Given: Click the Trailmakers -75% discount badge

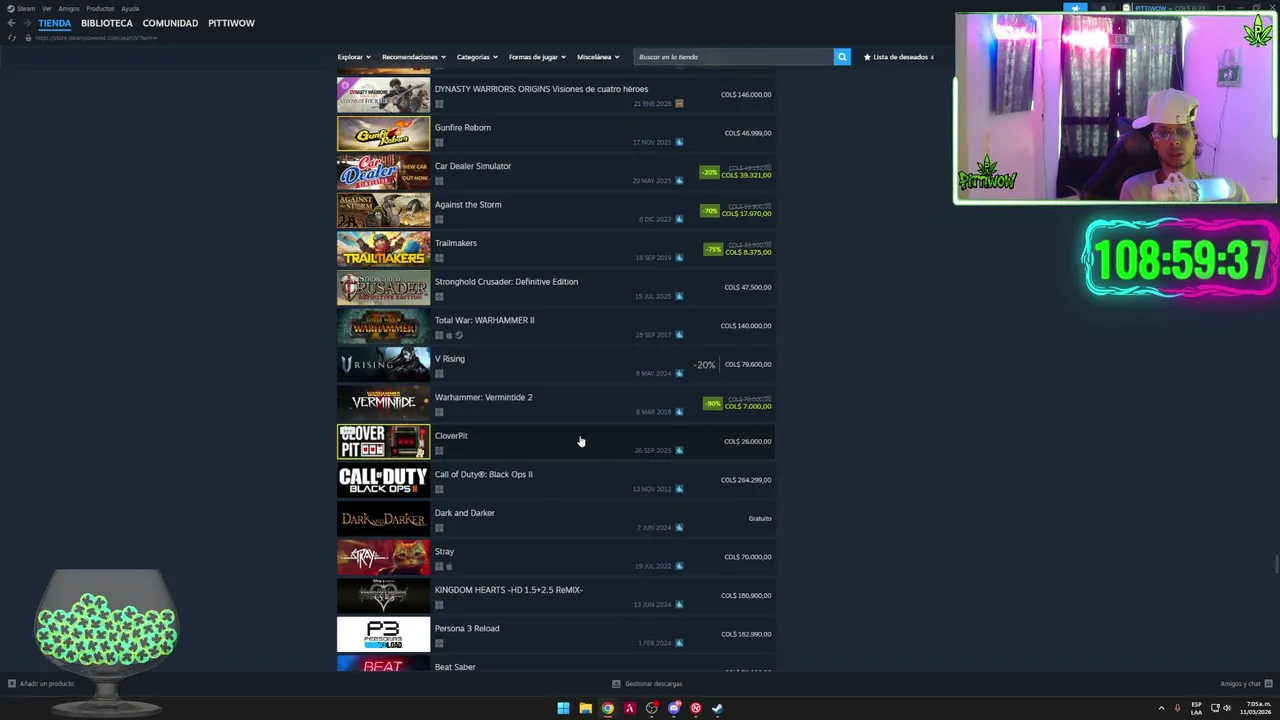Looking at the screenshot, I should coord(713,249).
